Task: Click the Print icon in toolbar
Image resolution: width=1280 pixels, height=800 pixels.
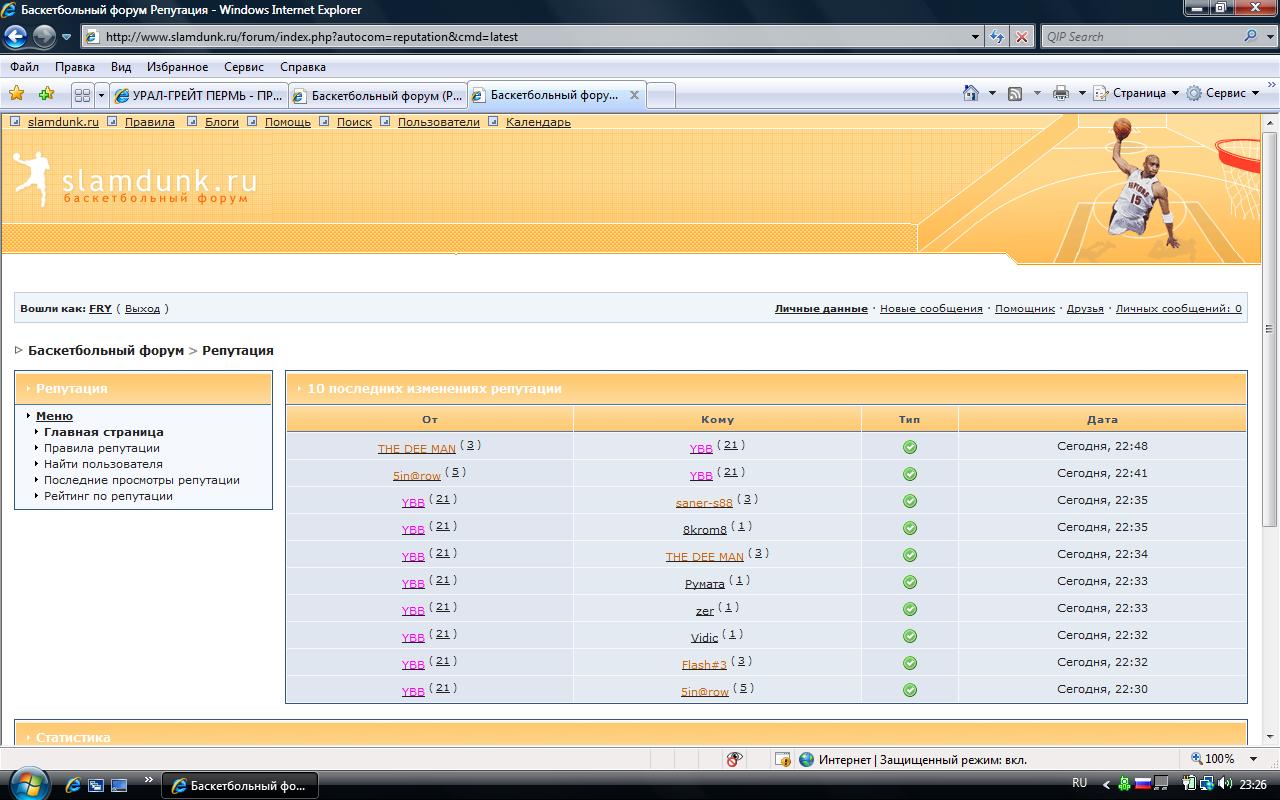Action: pyautogui.click(x=1061, y=93)
